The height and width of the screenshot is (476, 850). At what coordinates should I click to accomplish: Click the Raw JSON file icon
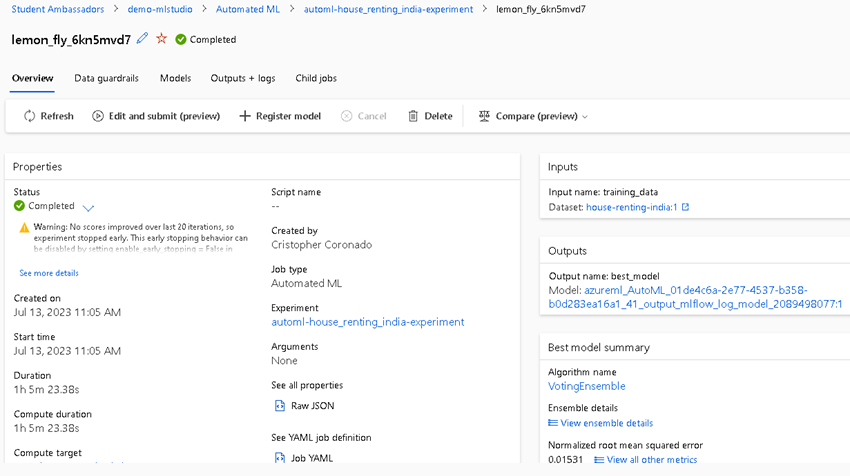point(280,406)
